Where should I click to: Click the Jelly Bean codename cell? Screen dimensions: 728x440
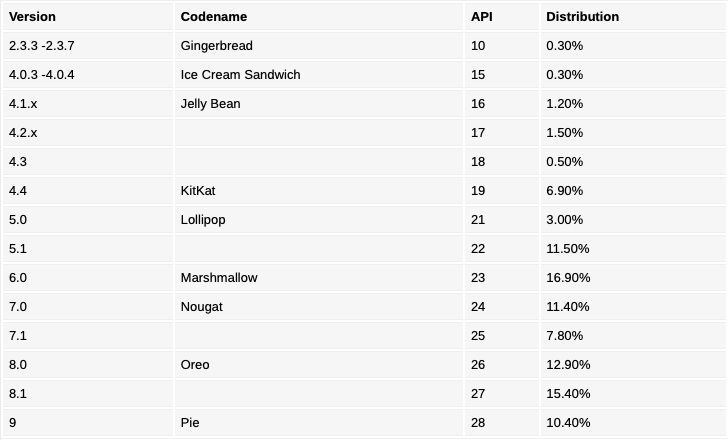tap(210, 104)
